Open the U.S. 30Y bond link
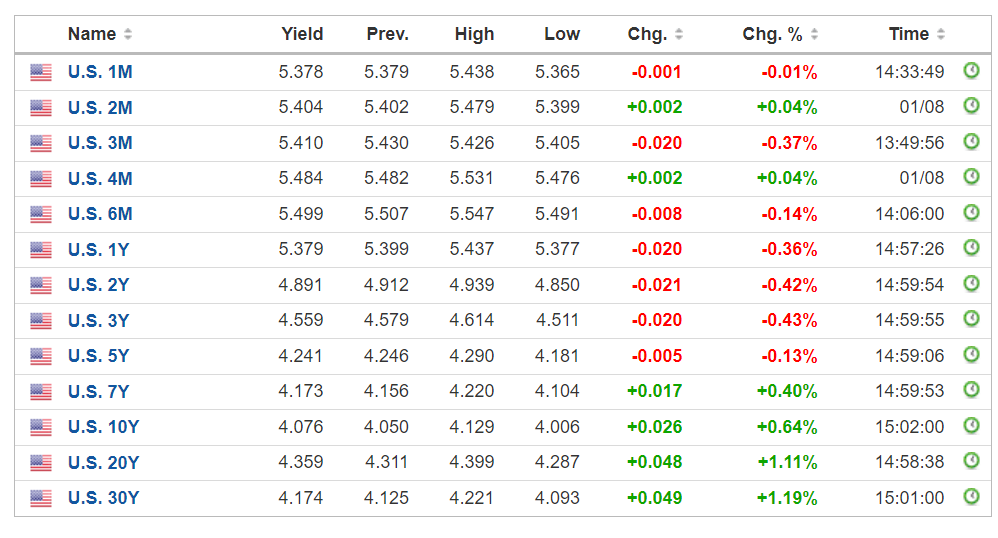 [104, 498]
